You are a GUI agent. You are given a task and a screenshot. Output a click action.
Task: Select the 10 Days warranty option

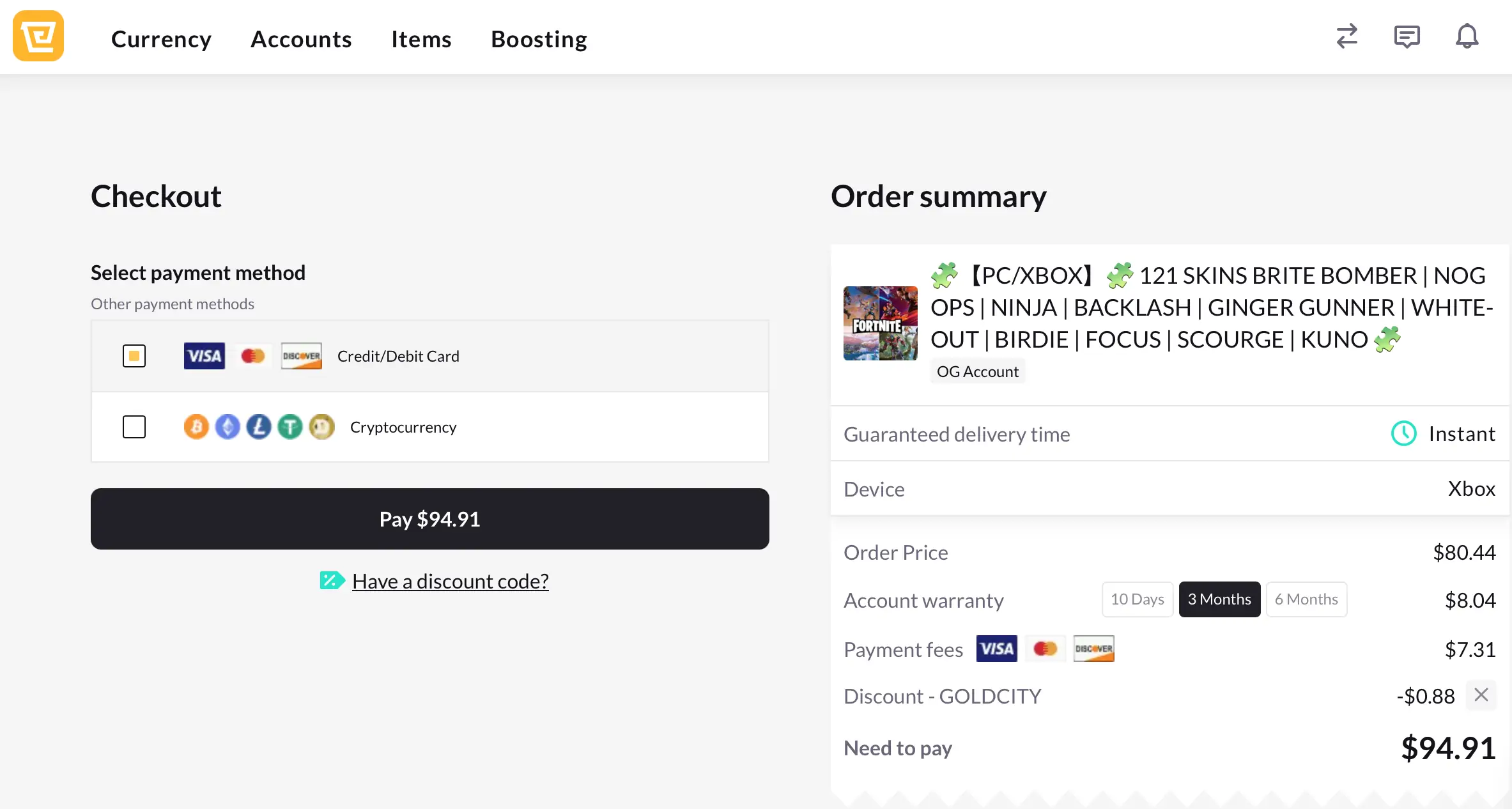tap(1137, 599)
